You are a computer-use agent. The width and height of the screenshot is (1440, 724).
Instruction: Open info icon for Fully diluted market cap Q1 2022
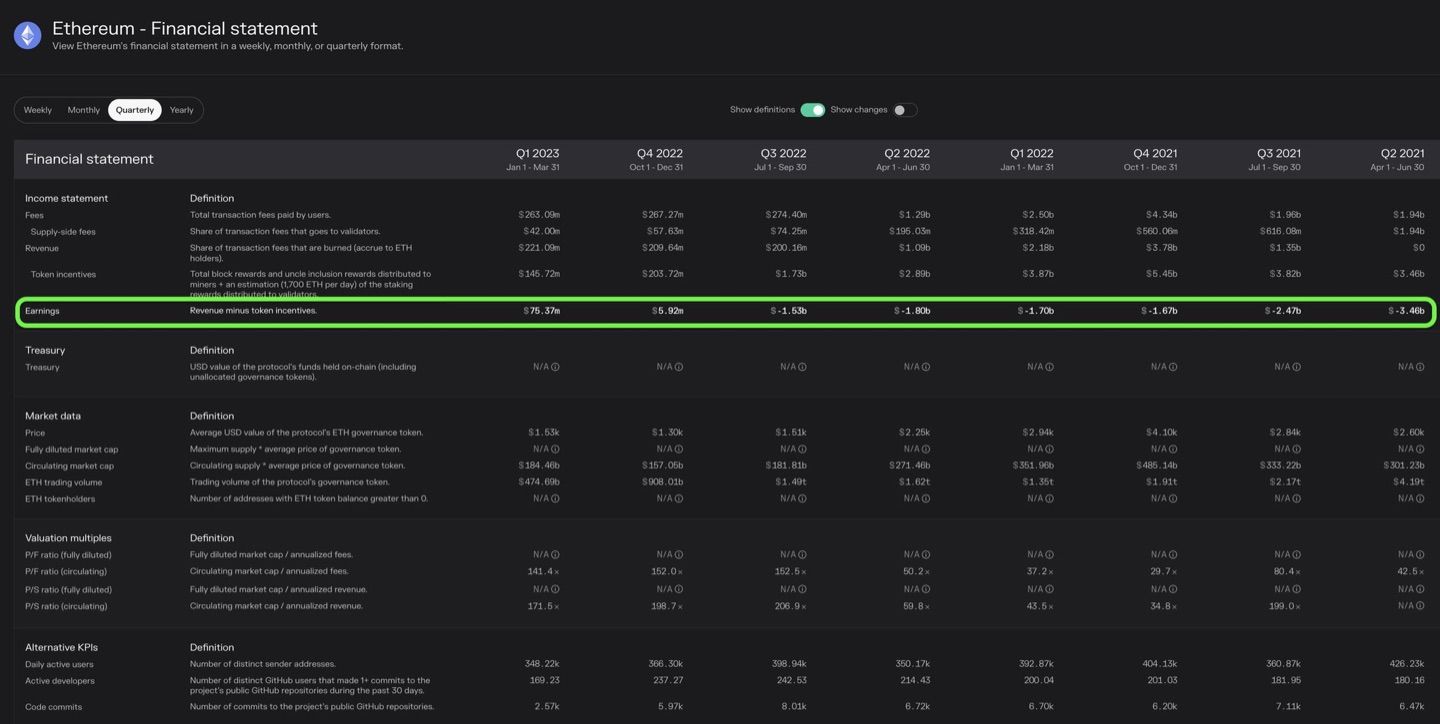1050,449
